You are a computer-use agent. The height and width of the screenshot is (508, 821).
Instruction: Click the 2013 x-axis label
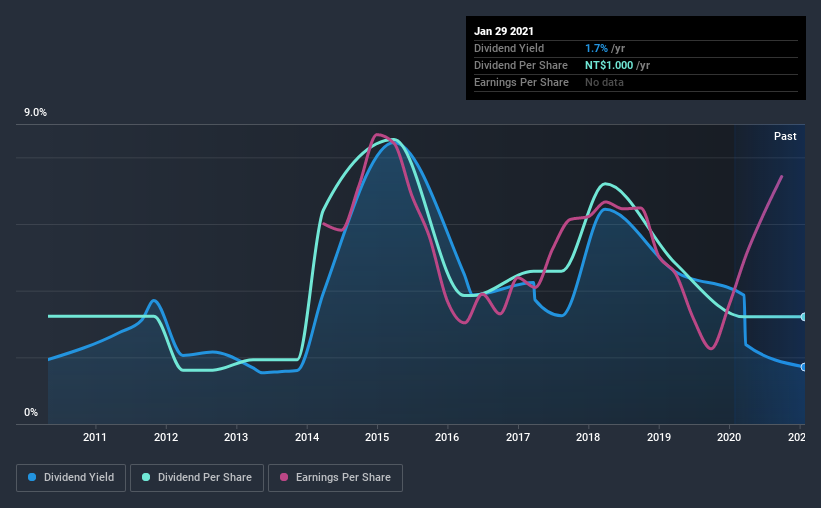(x=236, y=437)
